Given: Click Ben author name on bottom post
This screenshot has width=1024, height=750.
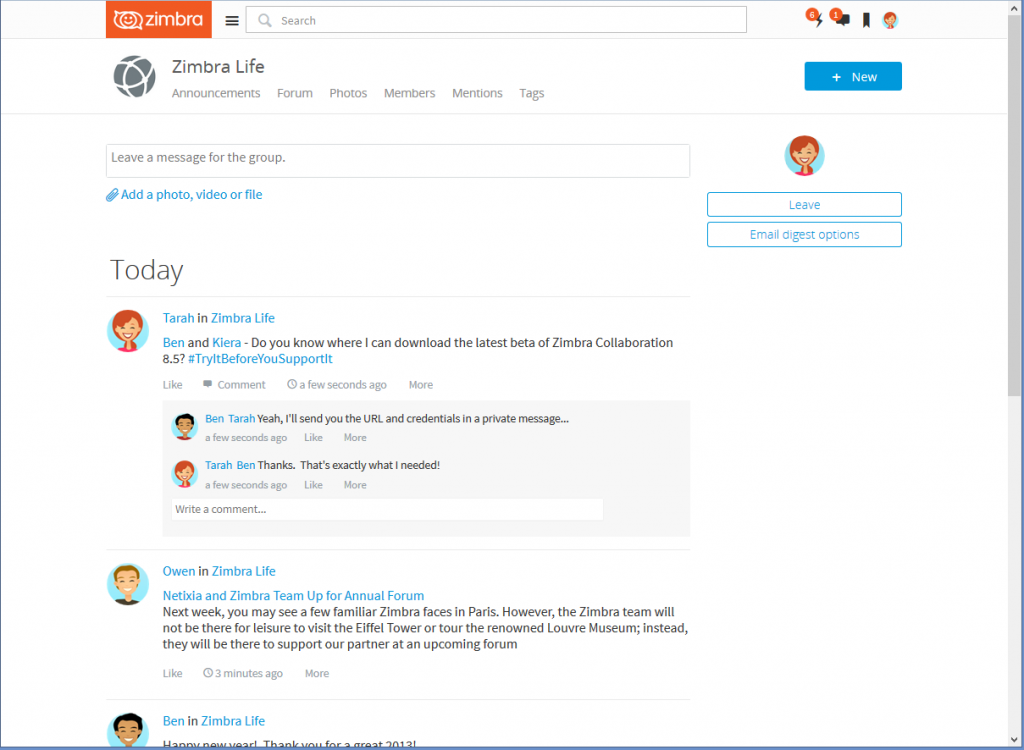Looking at the screenshot, I should (x=173, y=721).
